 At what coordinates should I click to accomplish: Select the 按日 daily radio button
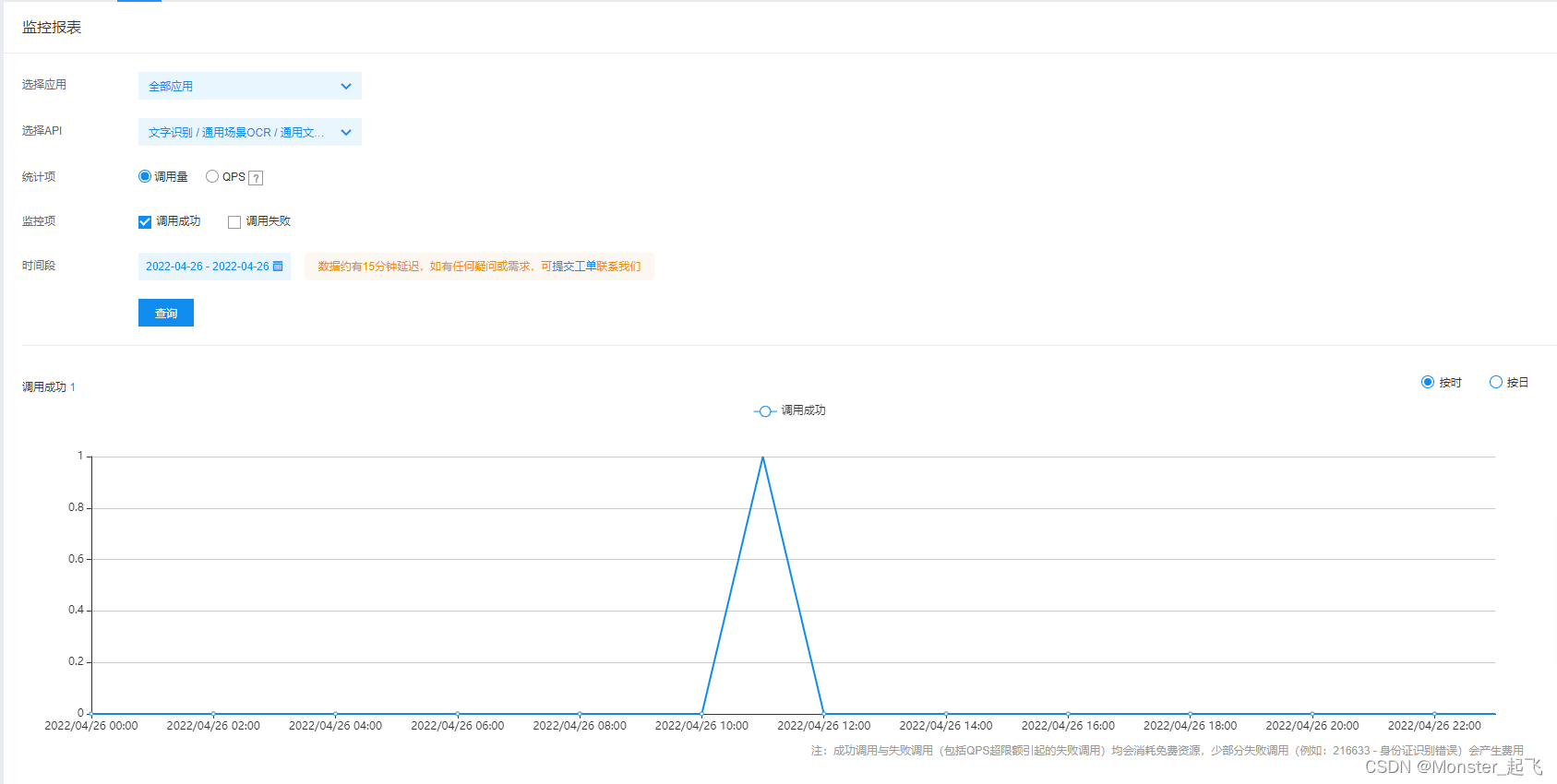[1496, 382]
